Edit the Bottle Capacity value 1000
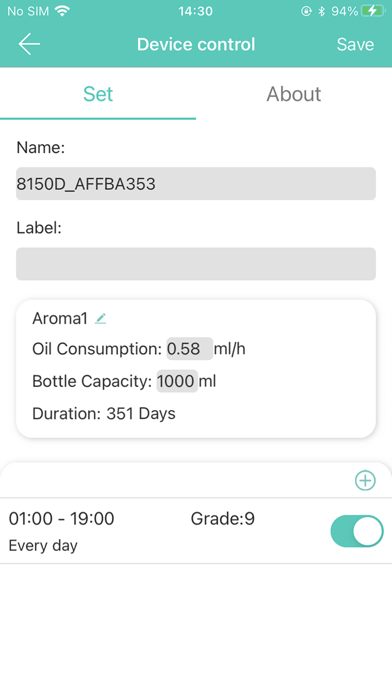 pyautogui.click(x=177, y=381)
